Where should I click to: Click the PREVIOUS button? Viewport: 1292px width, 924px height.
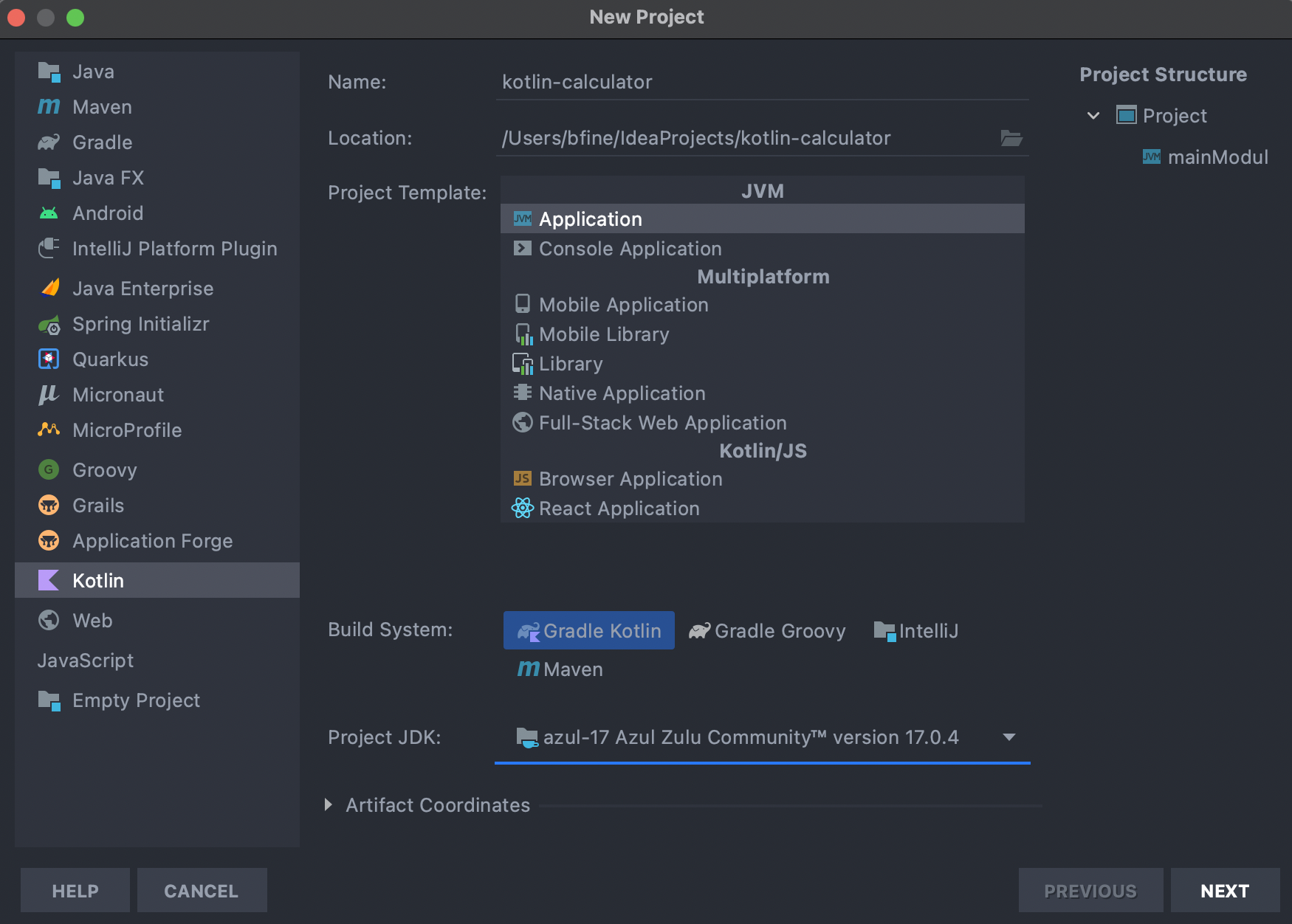pos(1090,891)
